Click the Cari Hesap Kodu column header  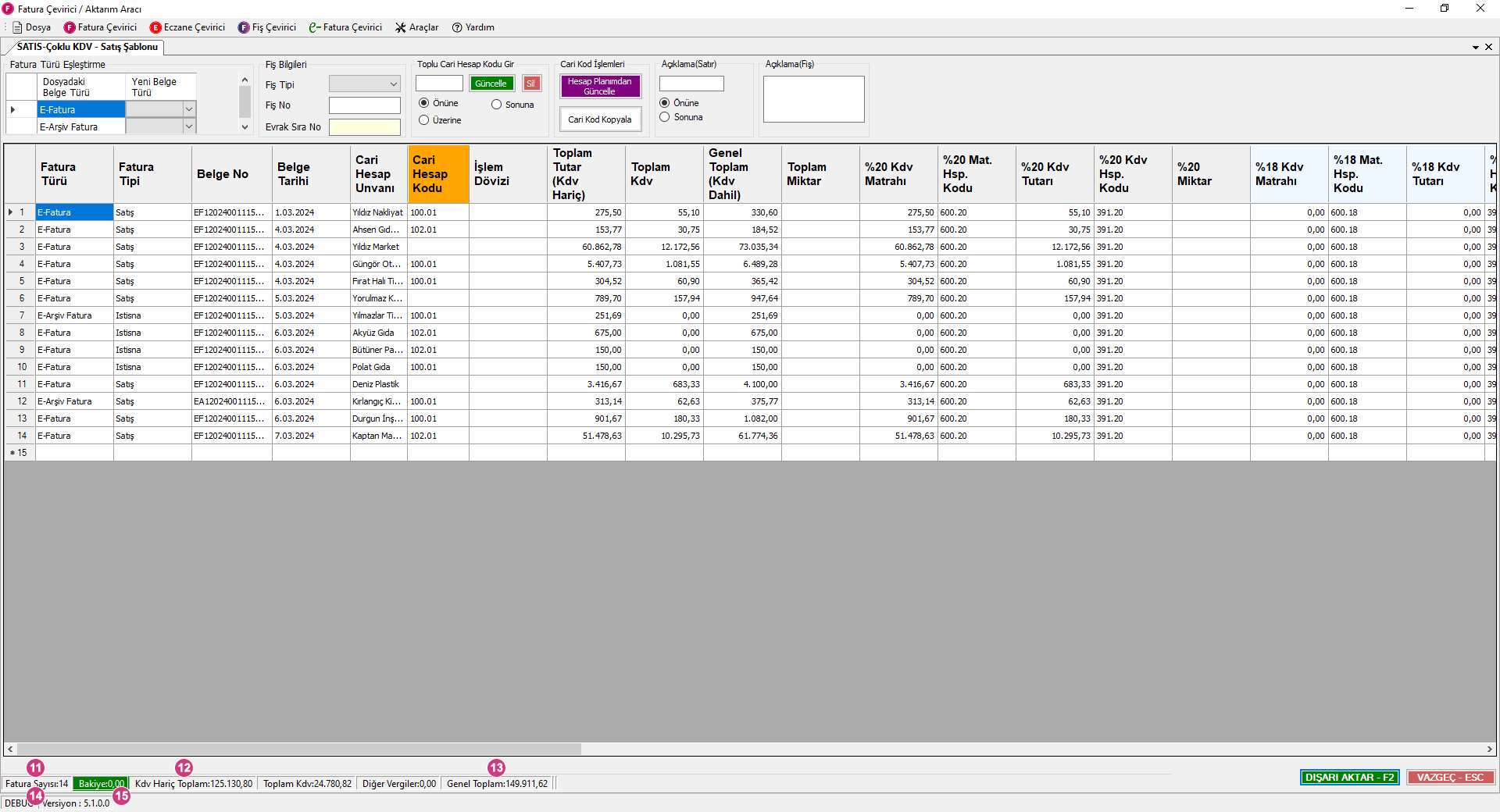point(437,174)
